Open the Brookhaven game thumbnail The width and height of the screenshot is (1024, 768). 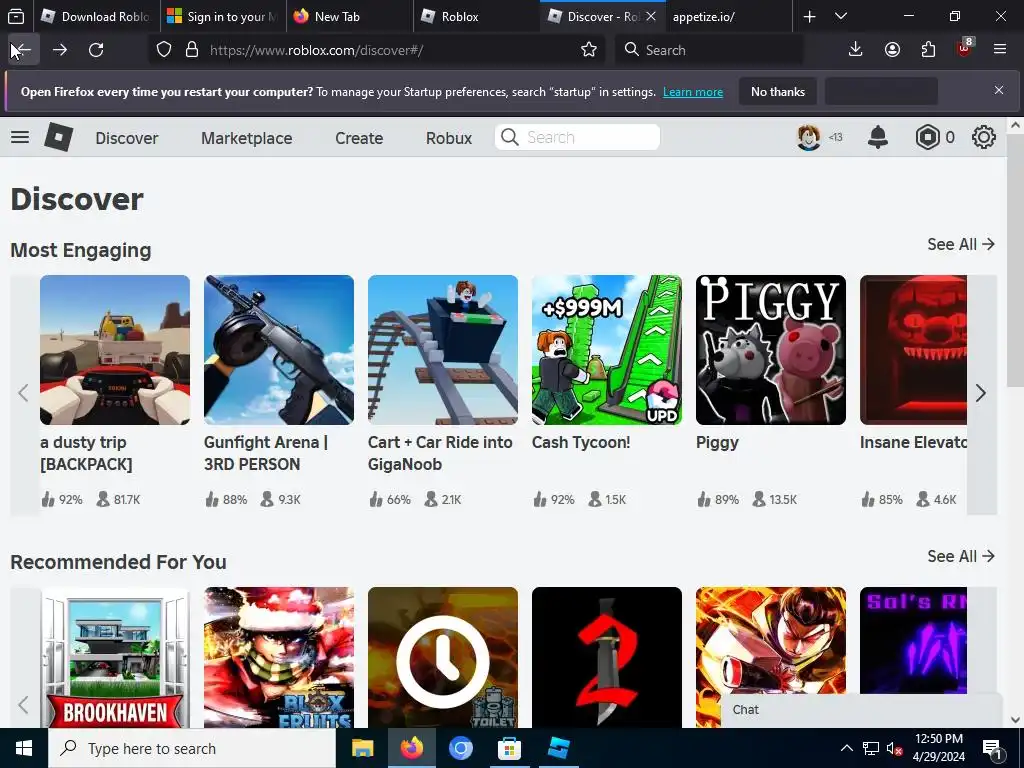point(115,658)
